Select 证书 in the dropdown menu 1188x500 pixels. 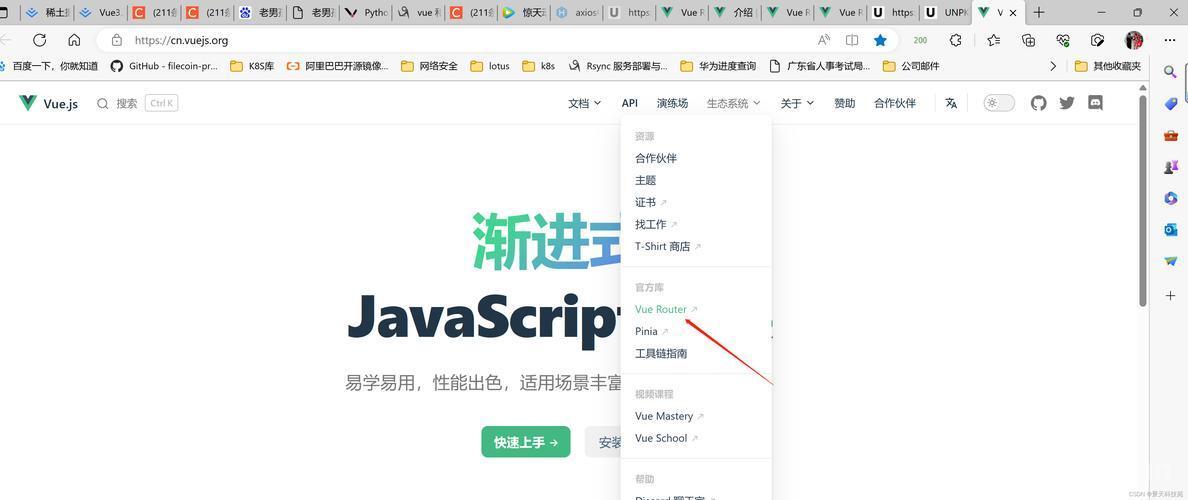(x=651, y=202)
